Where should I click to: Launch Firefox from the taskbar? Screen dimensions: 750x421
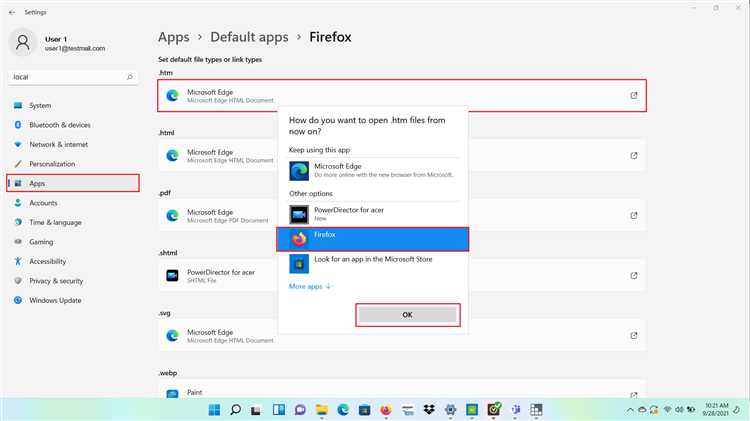pyautogui.click(x=386, y=410)
